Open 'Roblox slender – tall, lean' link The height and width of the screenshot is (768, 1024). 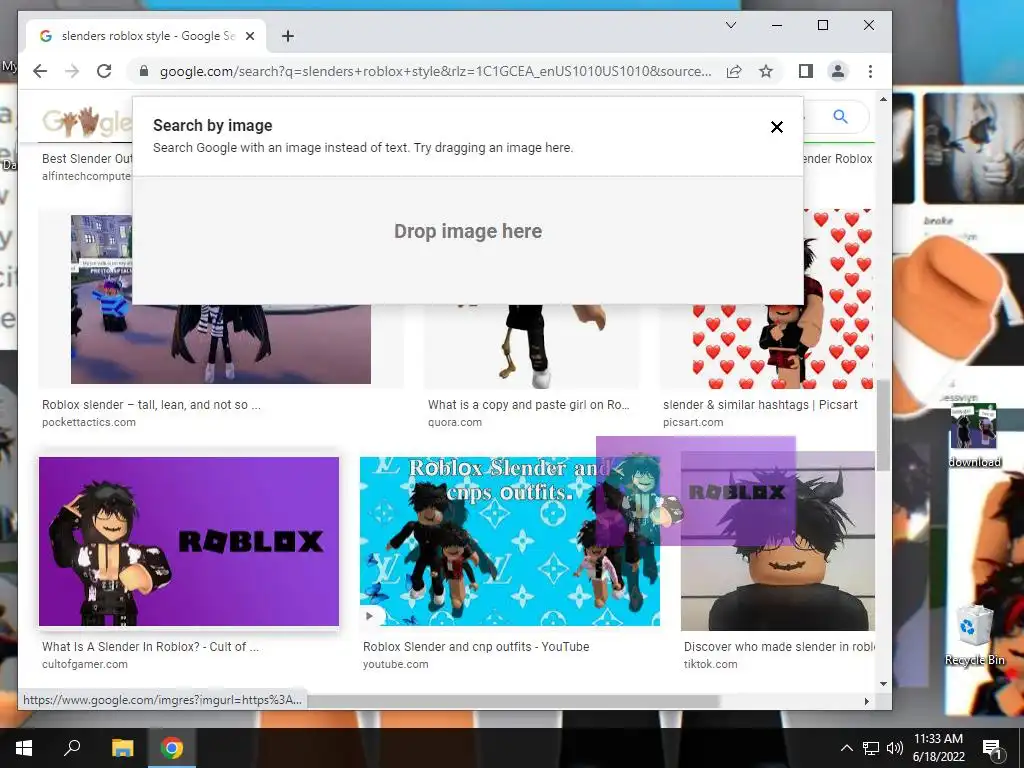pyautogui.click(x=151, y=405)
